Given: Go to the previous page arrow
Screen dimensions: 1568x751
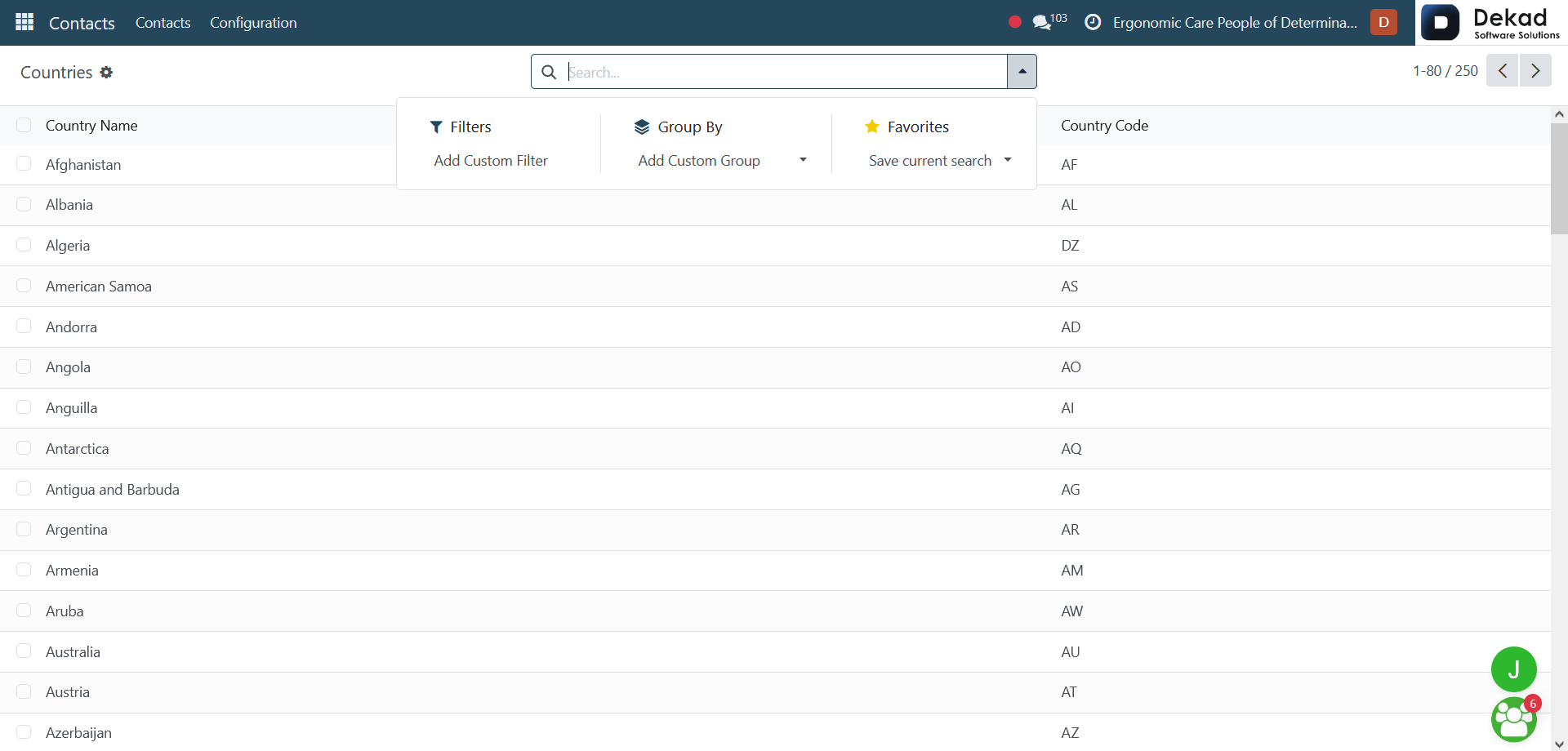Looking at the screenshot, I should point(1502,71).
